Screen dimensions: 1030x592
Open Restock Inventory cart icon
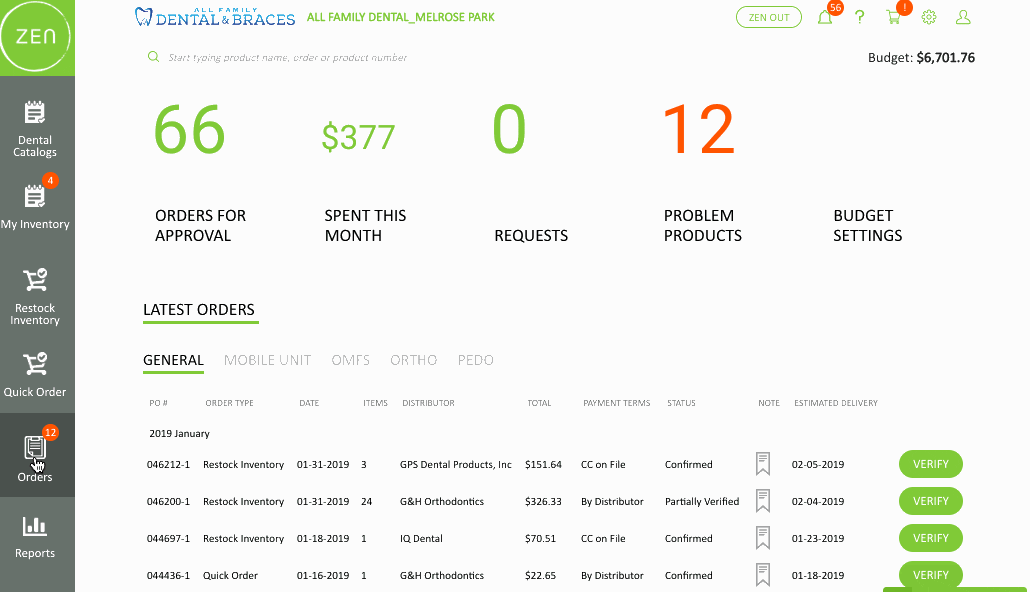point(35,281)
